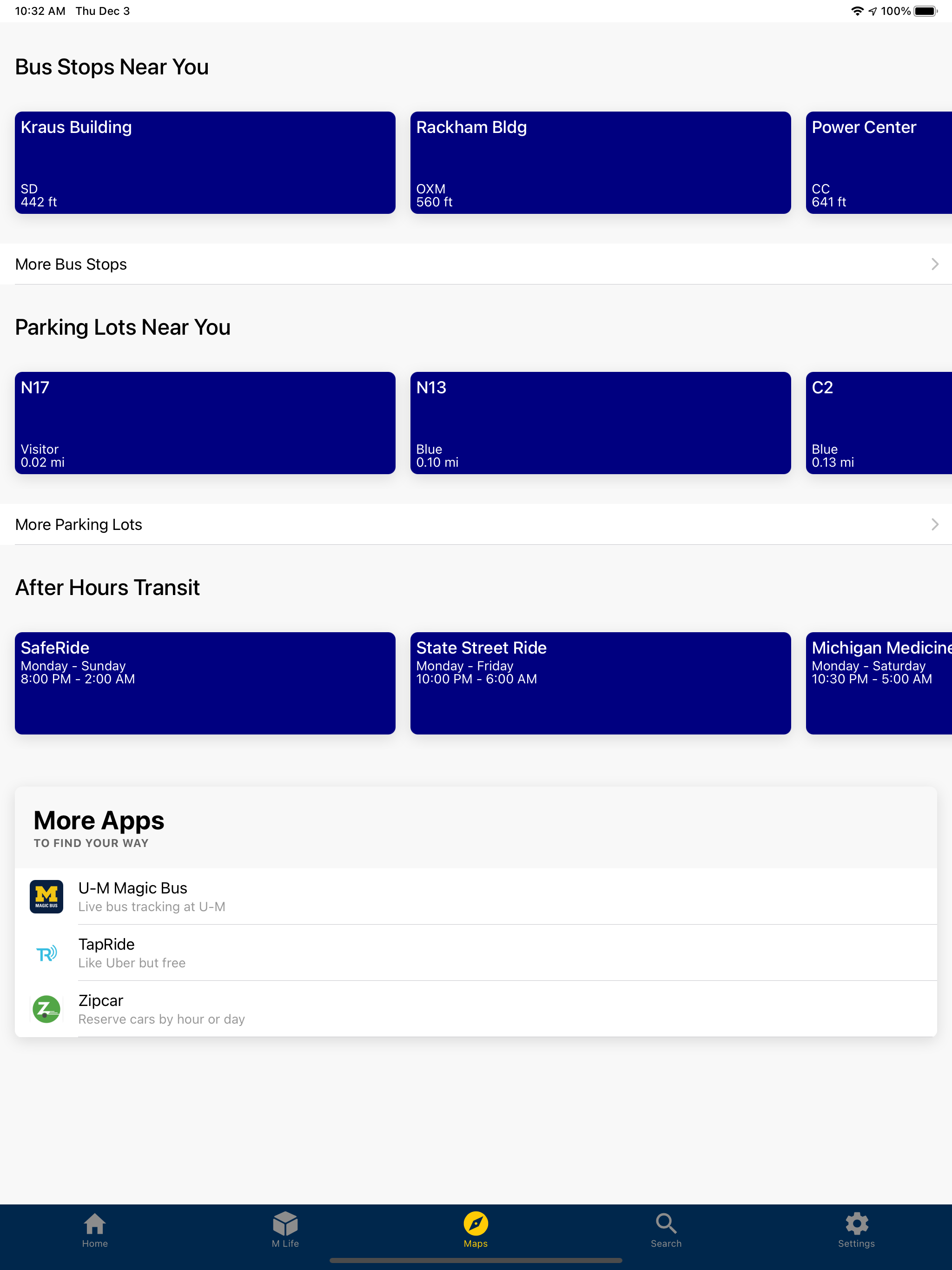
Task: Select the N13 Blue parking lot card
Action: pos(601,423)
